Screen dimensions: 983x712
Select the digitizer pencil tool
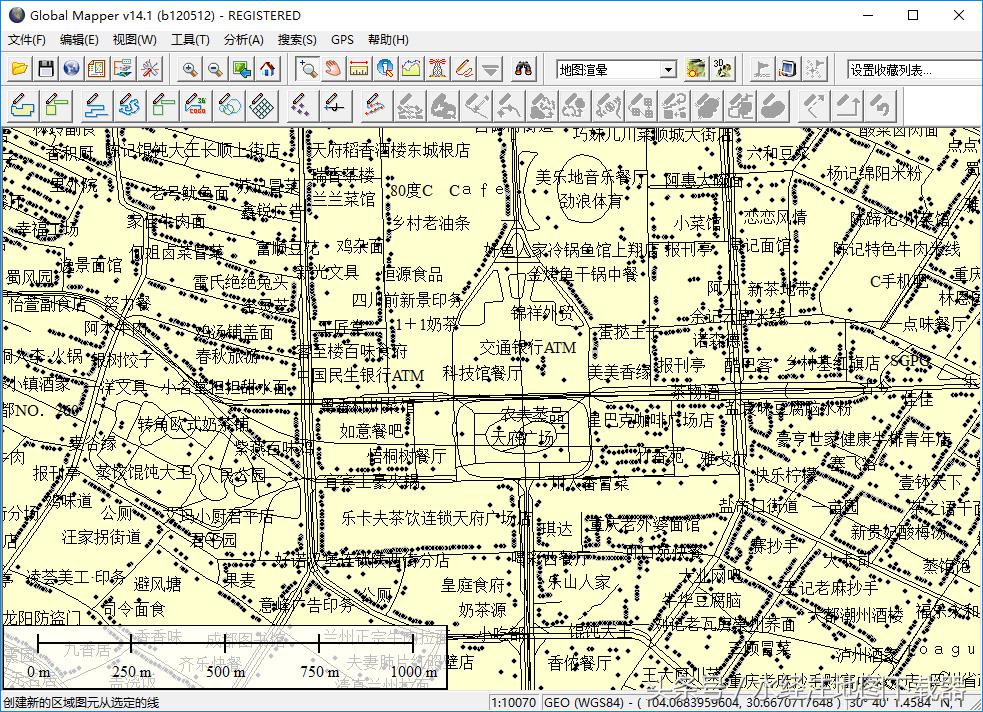pyautogui.click(x=464, y=69)
